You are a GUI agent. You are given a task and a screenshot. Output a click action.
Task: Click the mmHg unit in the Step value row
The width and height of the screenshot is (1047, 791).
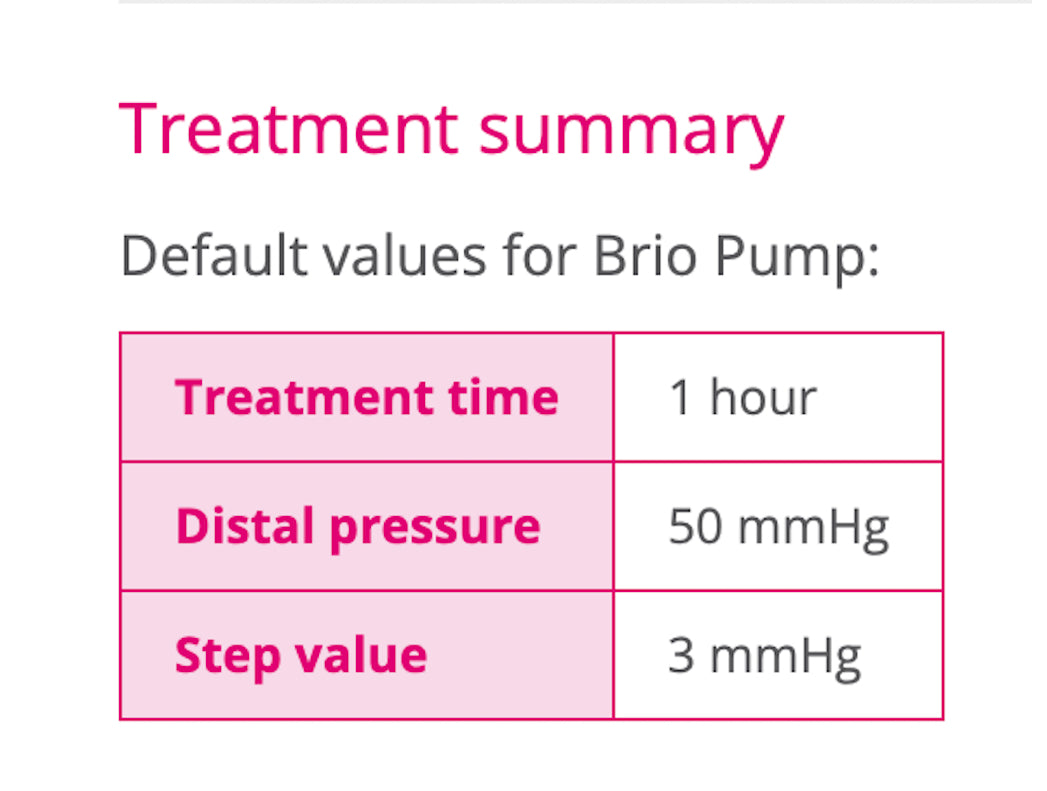pos(786,659)
